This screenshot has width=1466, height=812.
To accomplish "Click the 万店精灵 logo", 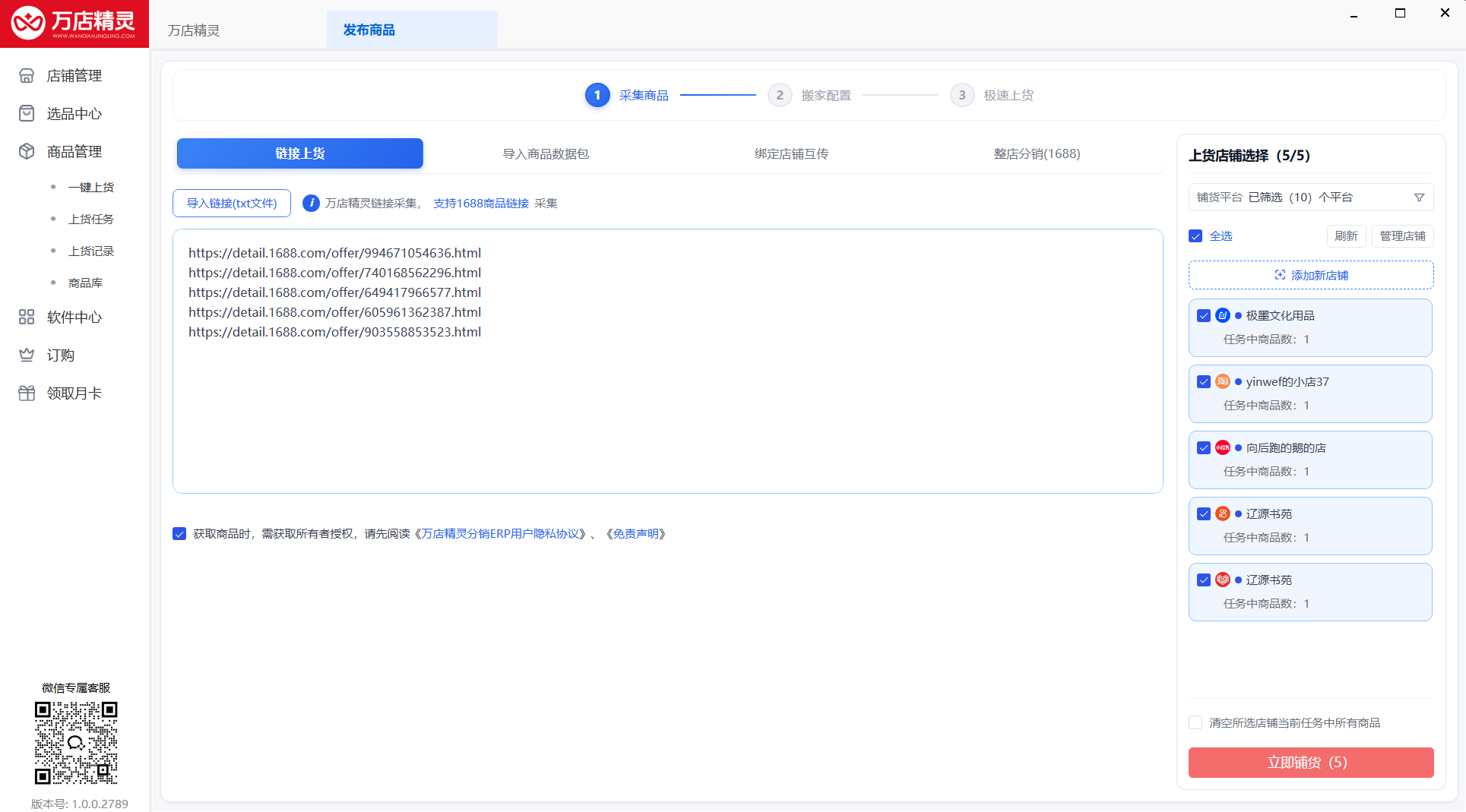I will (x=74, y=24).
